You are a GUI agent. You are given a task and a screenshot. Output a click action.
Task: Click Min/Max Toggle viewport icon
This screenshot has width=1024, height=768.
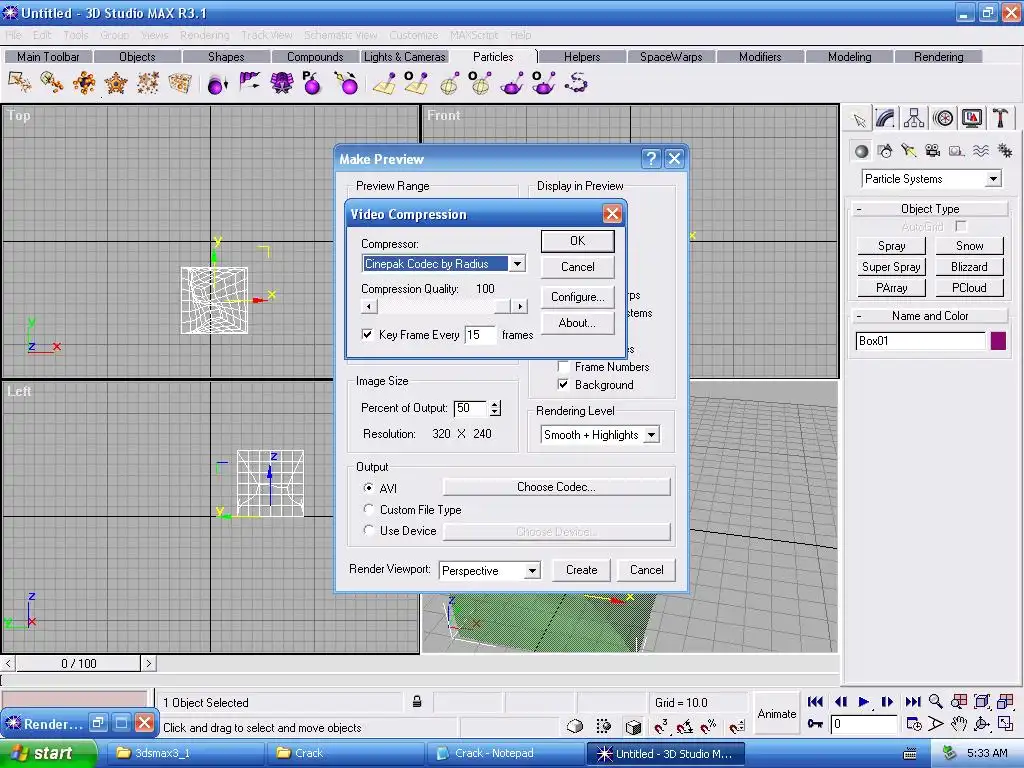(1005, 724)
